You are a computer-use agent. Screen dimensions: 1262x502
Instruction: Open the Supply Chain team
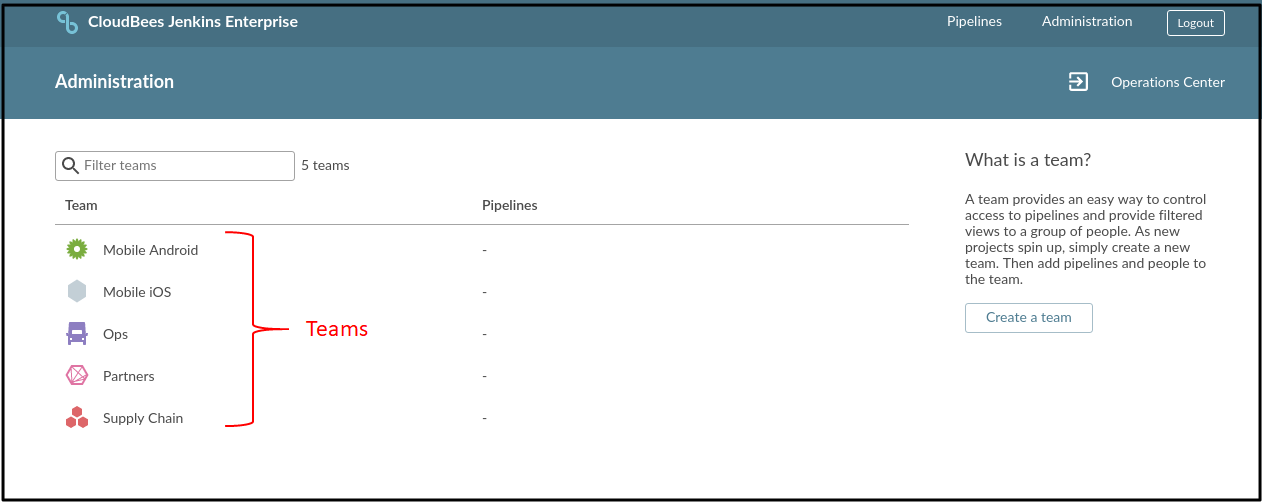pos(143,418)
